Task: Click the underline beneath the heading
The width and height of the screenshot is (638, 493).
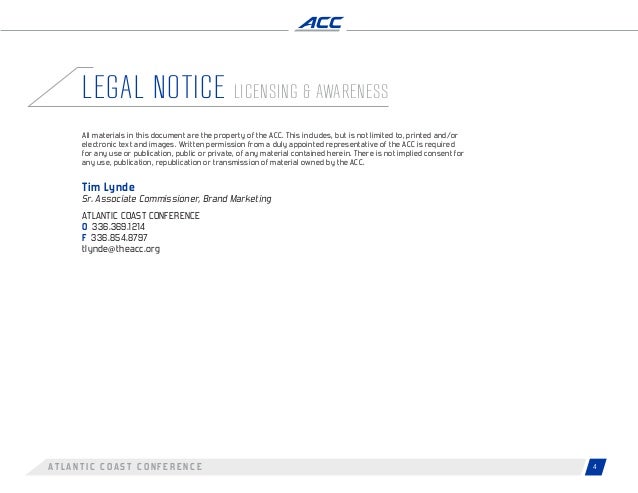Action: 208,106
